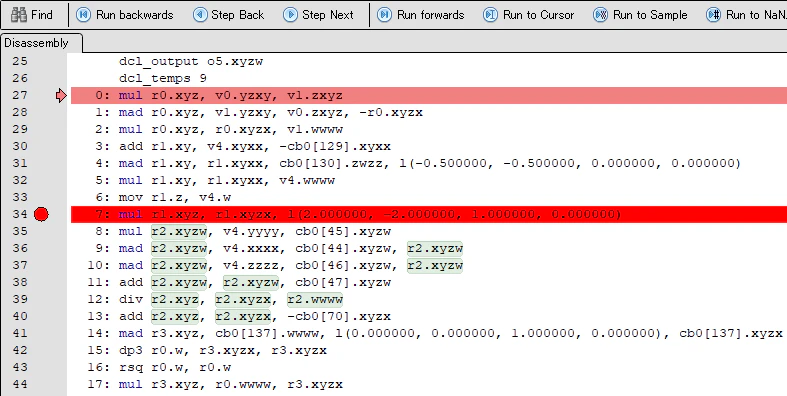This screenshot has width=787, height=396.
Task: Switch to the Disassembly tab
Action: pos(36,43)
